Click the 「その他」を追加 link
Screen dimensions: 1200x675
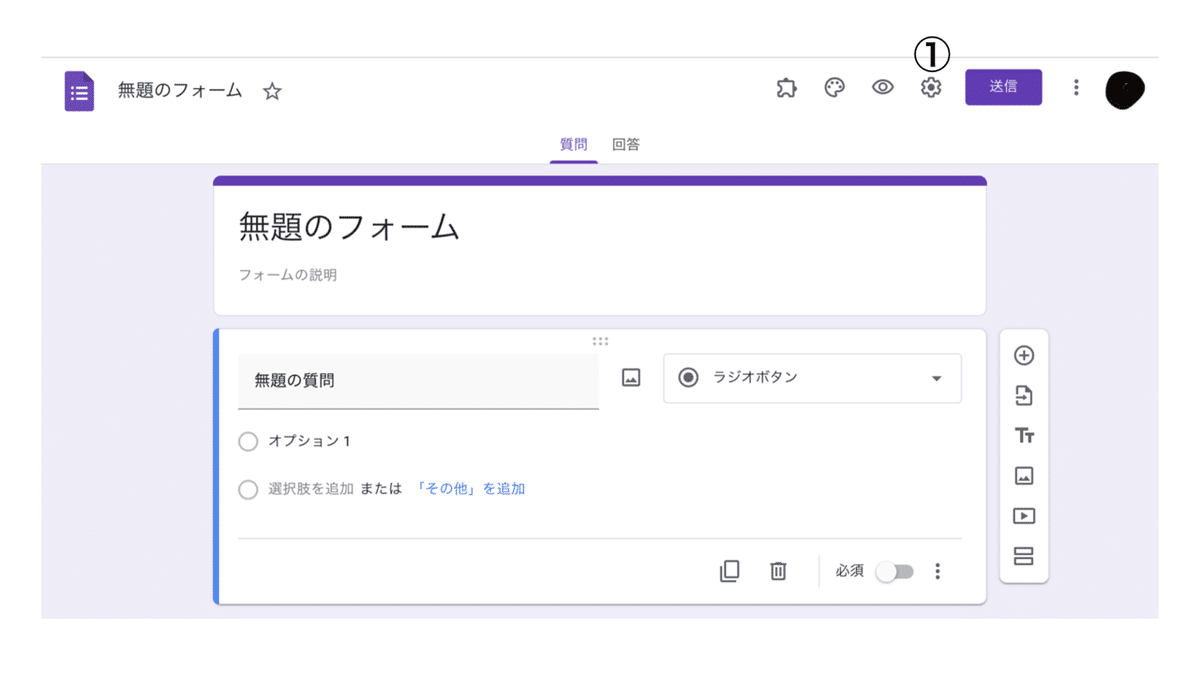click(472, 489)
